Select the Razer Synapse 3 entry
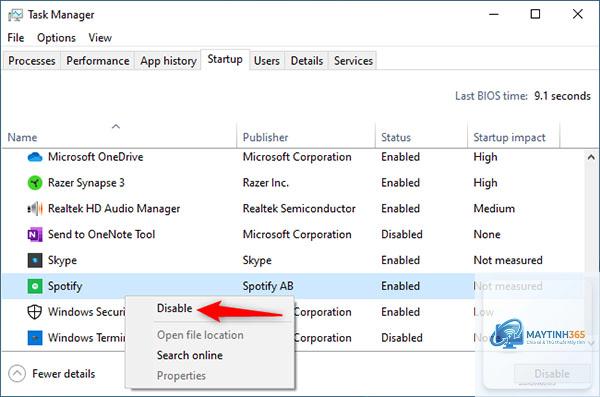Viewport: 600px width, 397px height. point(86,183)
